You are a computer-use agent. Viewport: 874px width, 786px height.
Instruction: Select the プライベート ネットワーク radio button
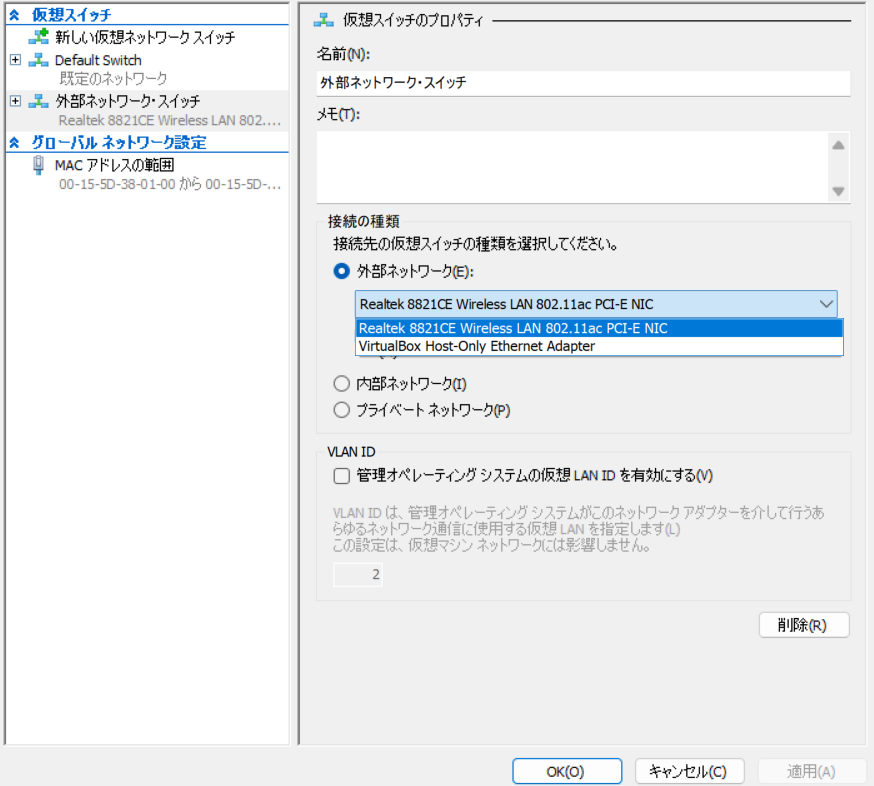342,410
